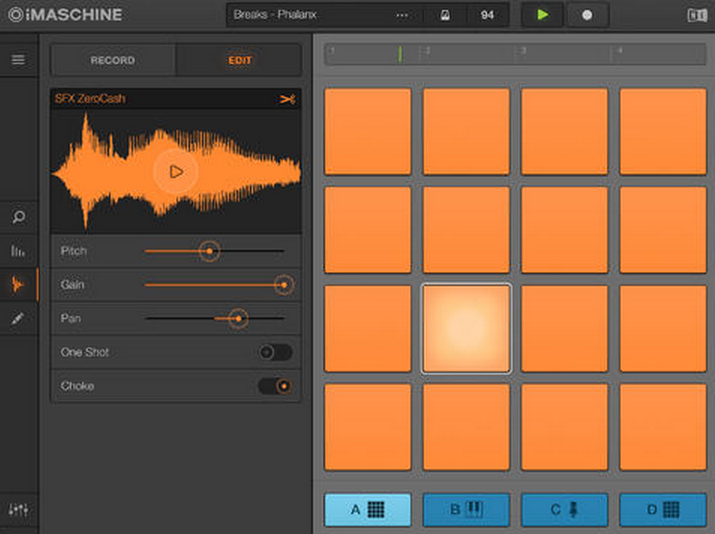
Task: Toggle the One Shot switch
Action: [275, 352]
